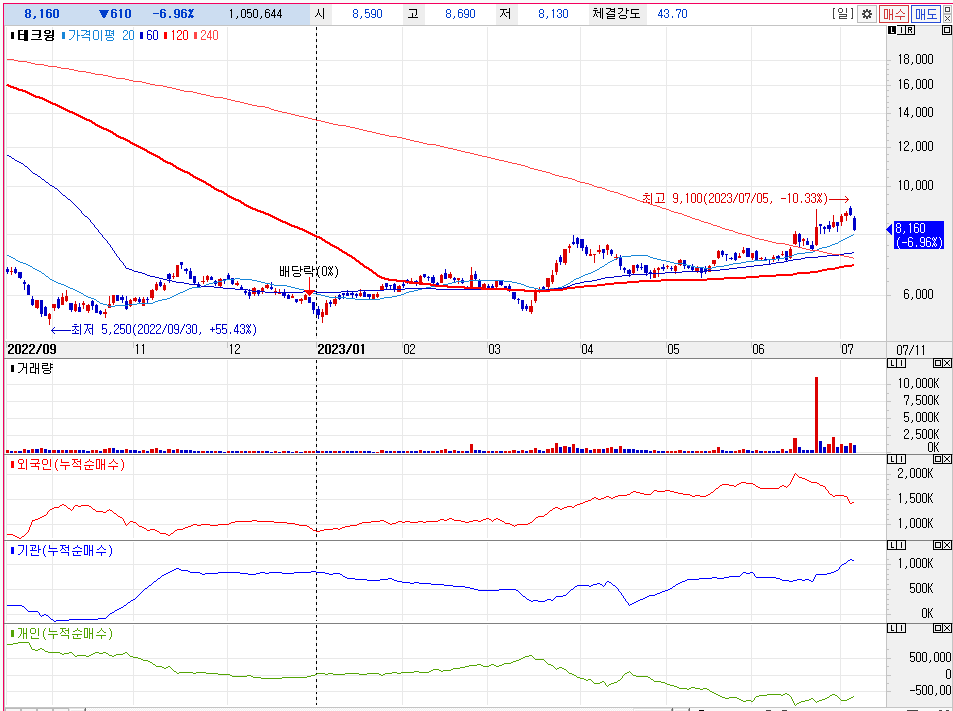Click the 개인(누적순매수) indicator label
Viewport: 953px width, 711px height.
point(65,633)
